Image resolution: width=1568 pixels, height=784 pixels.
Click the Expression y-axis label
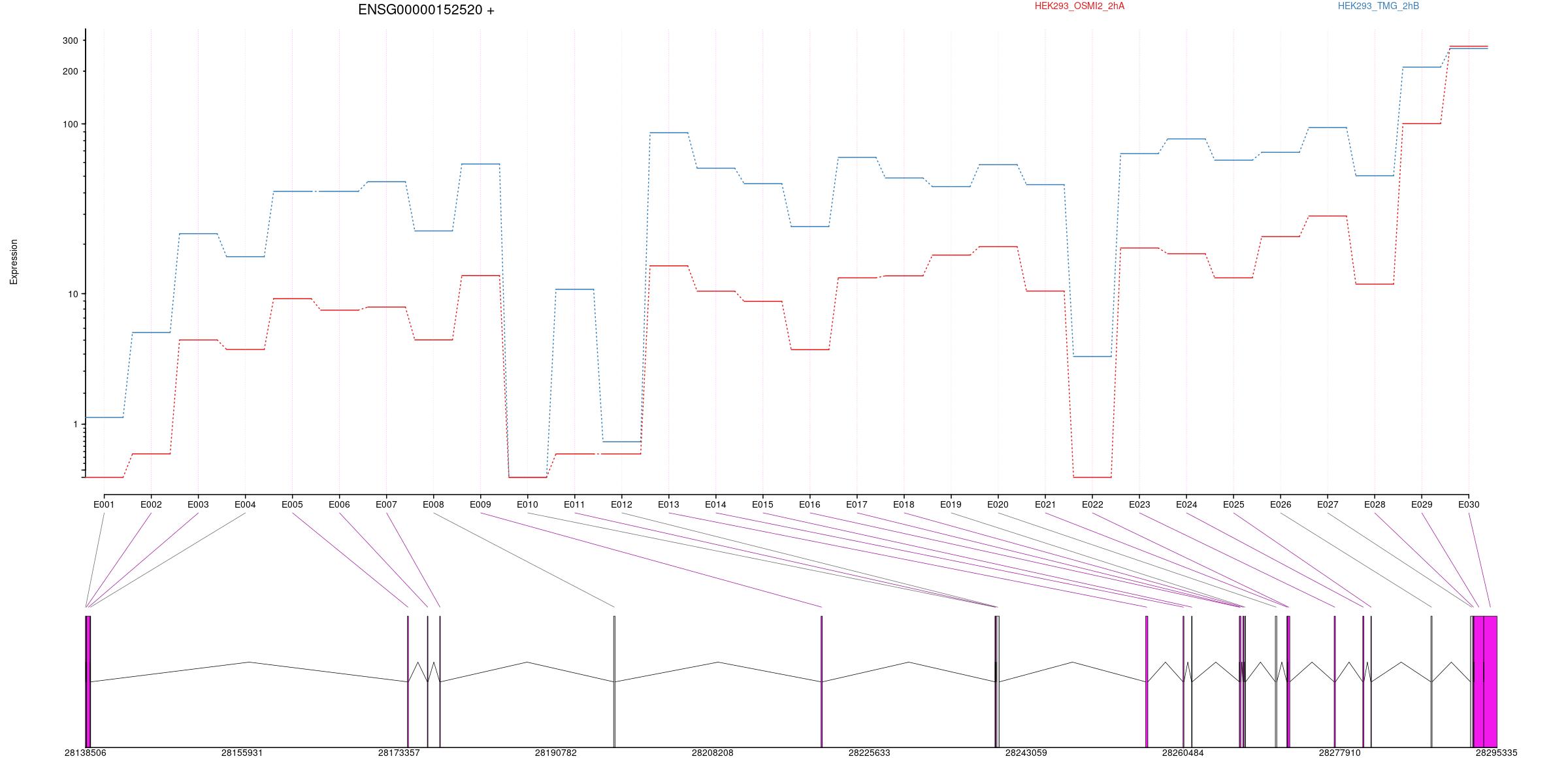[x=14, y=262]
